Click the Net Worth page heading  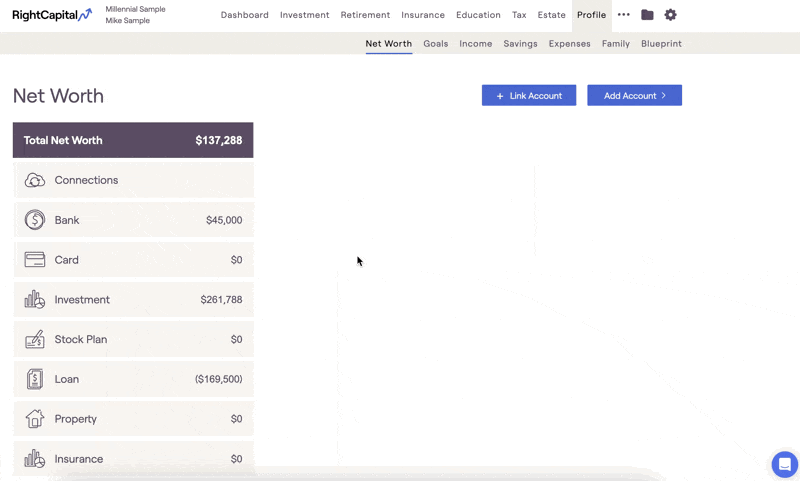(58, 96)
